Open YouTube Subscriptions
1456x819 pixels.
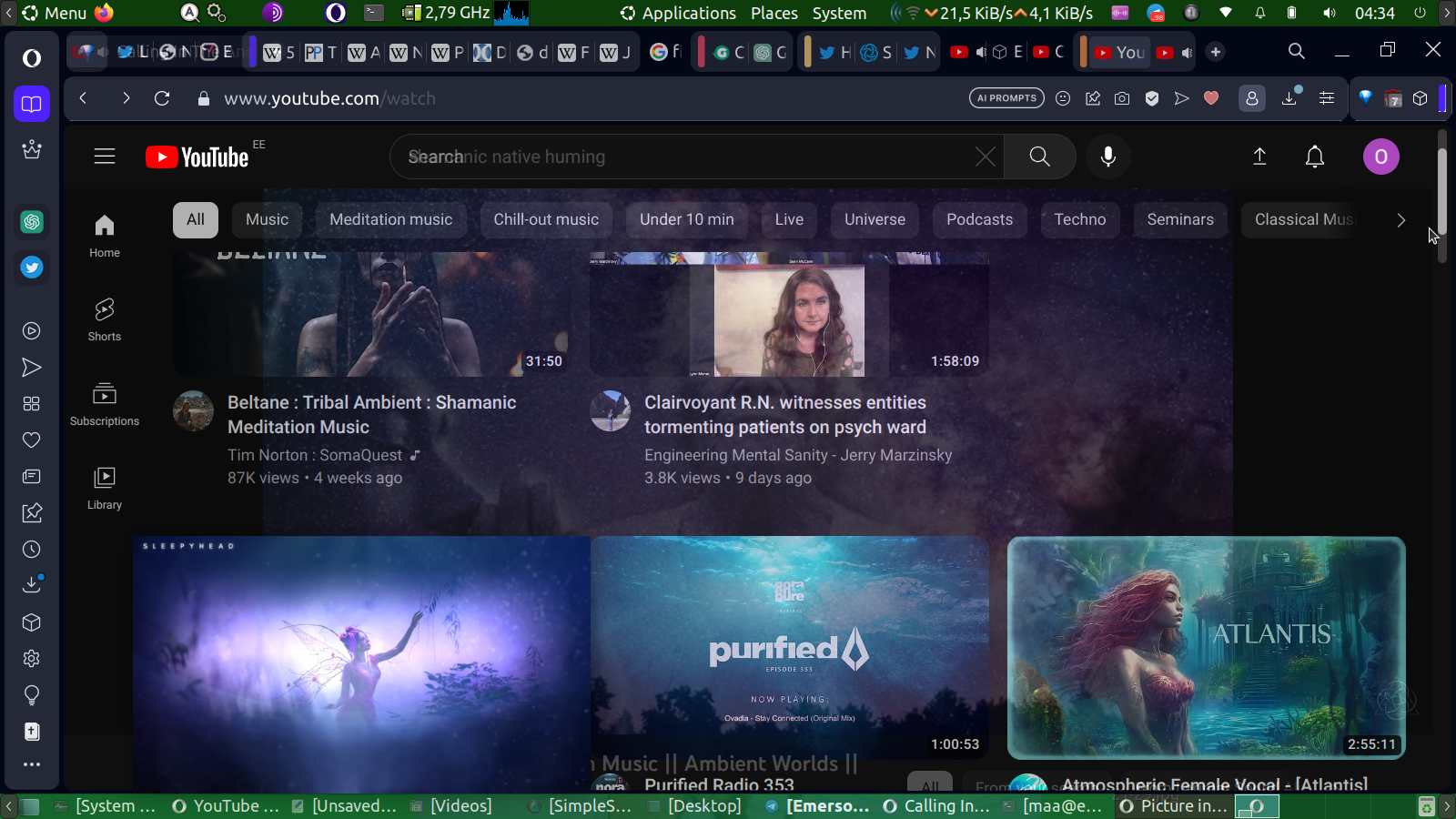pyautogui.click(x=105, y=404)
